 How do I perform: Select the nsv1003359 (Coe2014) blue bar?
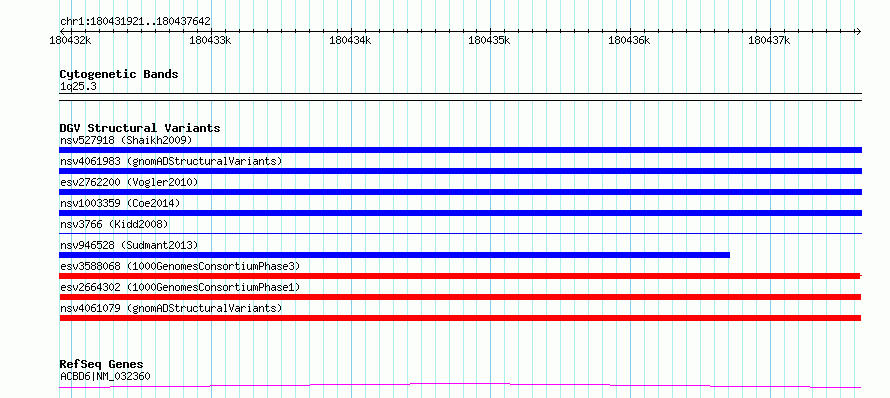pyautogui.click(x=460, y=213)
